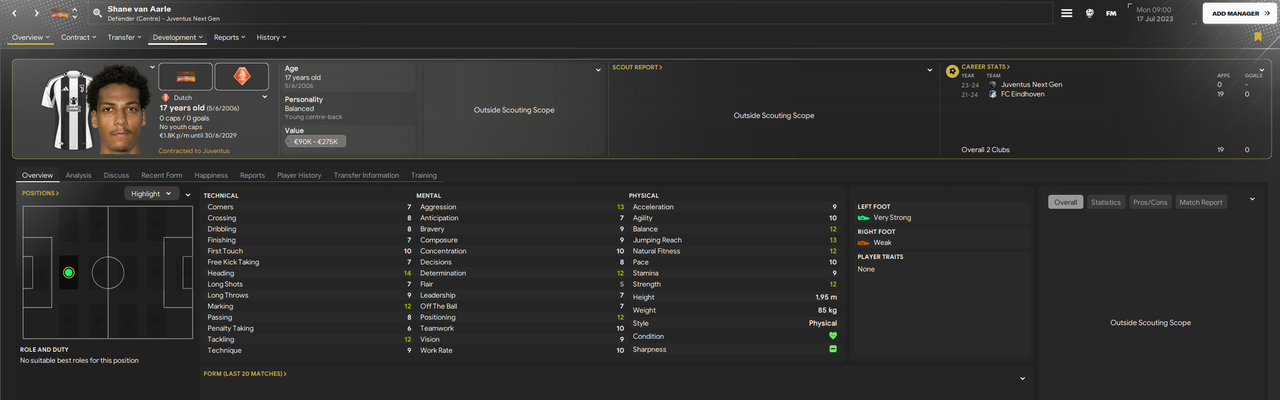The height and width of the screenshot is (400, 1280).
Task: Click the player name Shane van Aarle
Action: (x=139, y=8)
